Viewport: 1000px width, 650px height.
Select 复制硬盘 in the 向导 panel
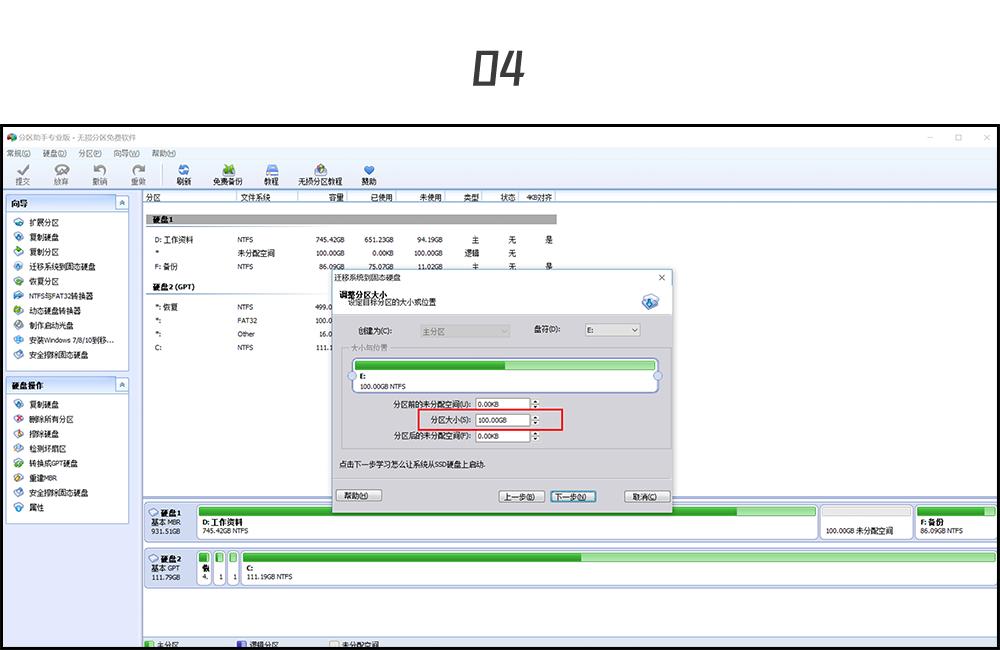coord(36,237)
